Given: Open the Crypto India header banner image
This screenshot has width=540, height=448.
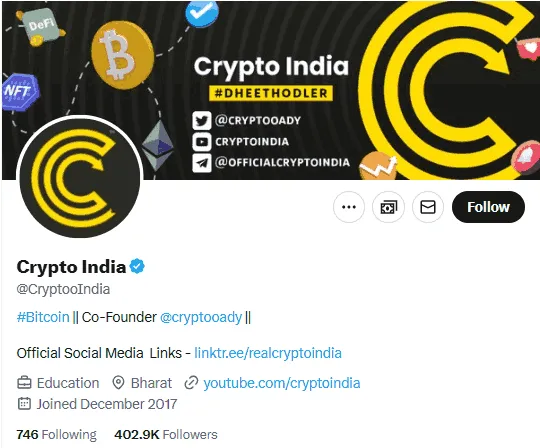Looking at the screenshot, I should [x=271, y=90].
